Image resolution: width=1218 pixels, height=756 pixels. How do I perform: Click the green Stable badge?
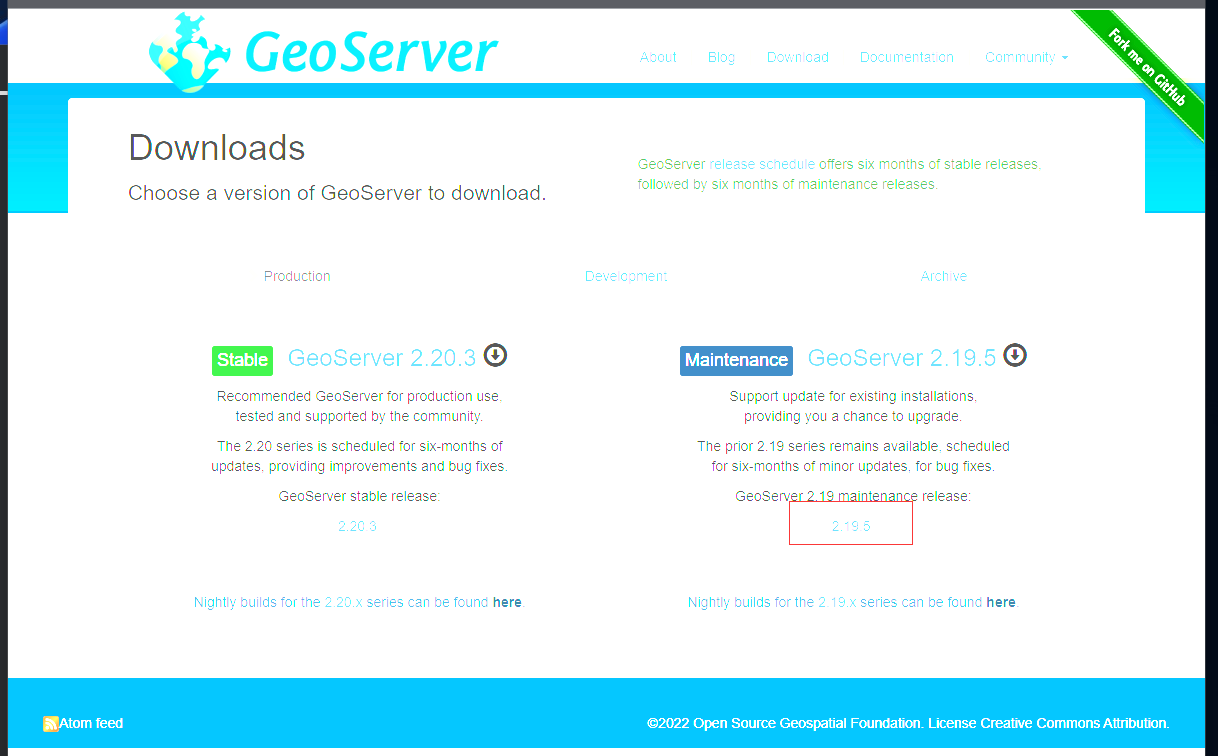point(242,360)
